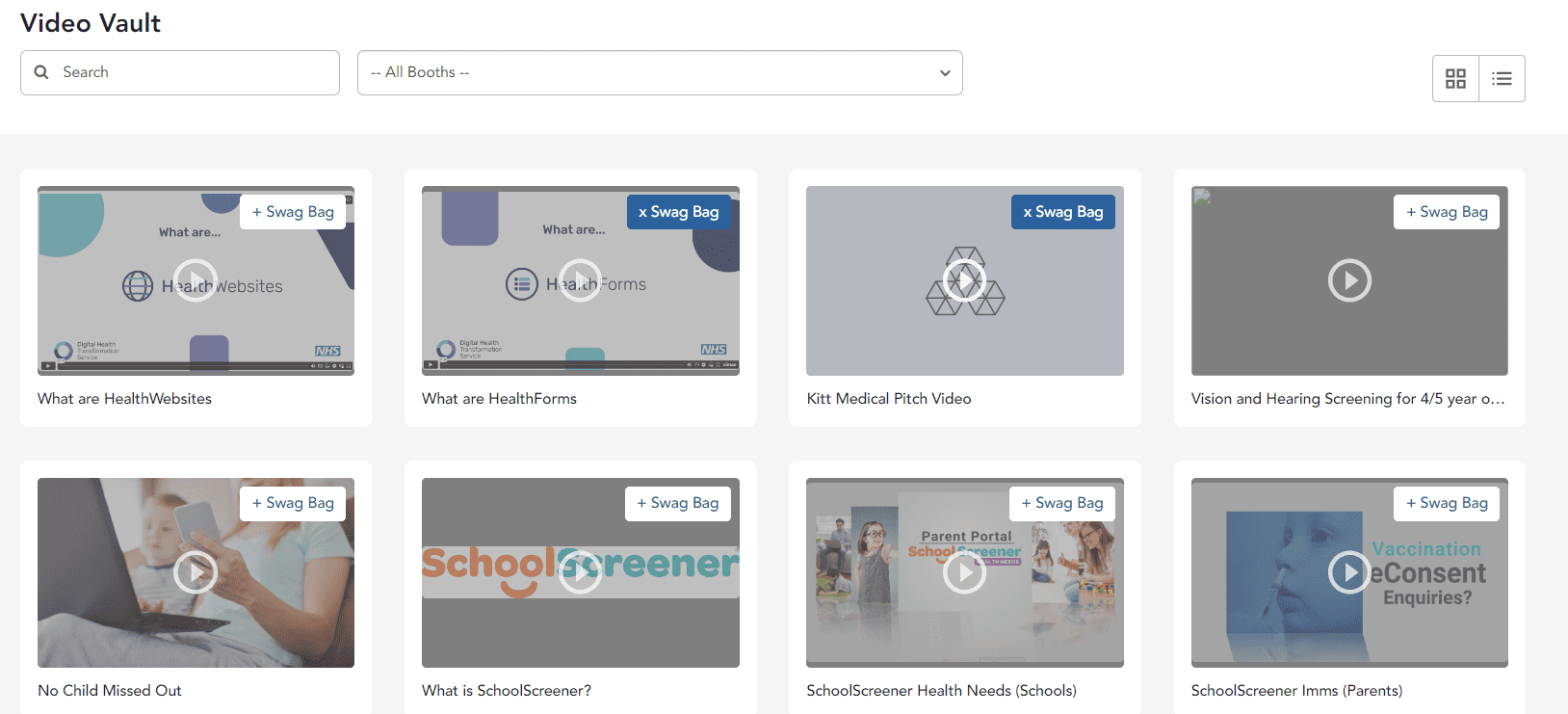Open SchoolScreener Health Needs (Schools) title
This screenshot has width=1568, height=714.
[941, 691]
